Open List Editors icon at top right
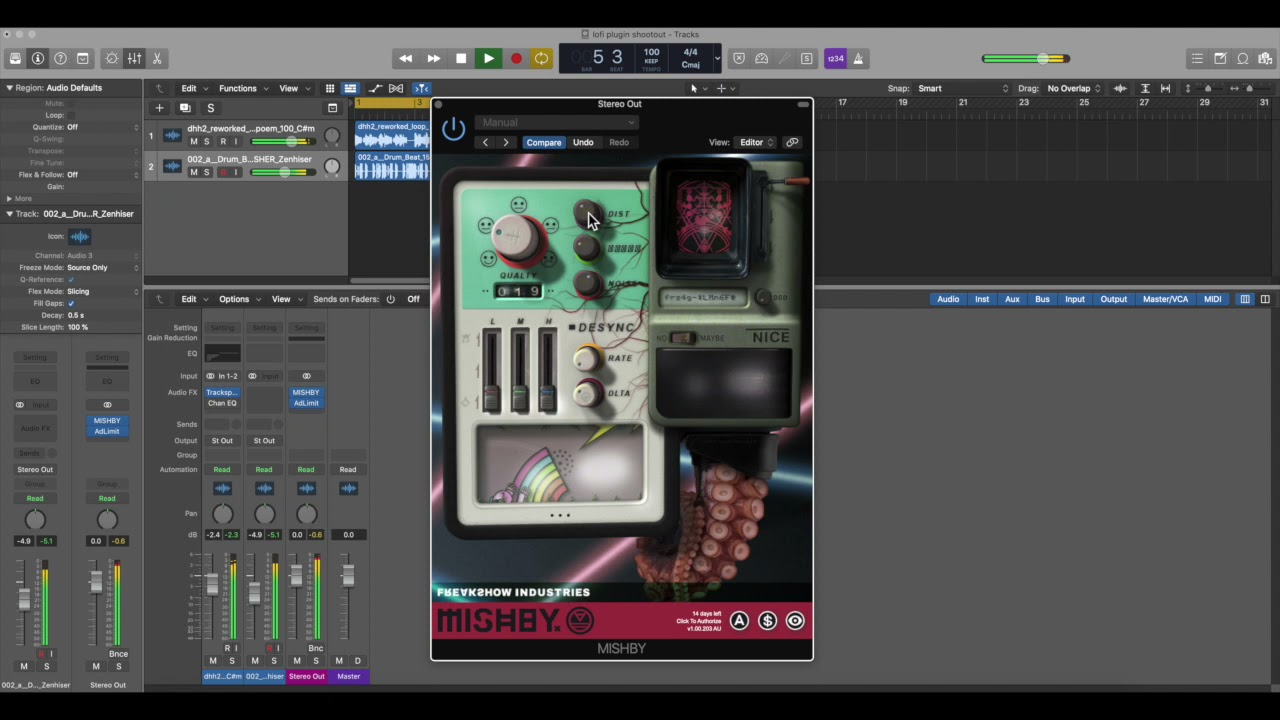This screenshot has width=1280, height=720. click(1197, 59)
